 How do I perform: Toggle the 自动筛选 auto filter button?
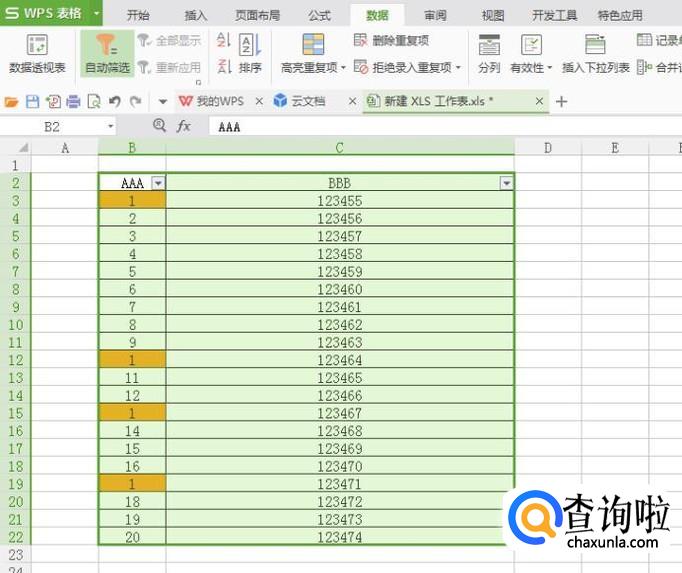tap(106, 46)
